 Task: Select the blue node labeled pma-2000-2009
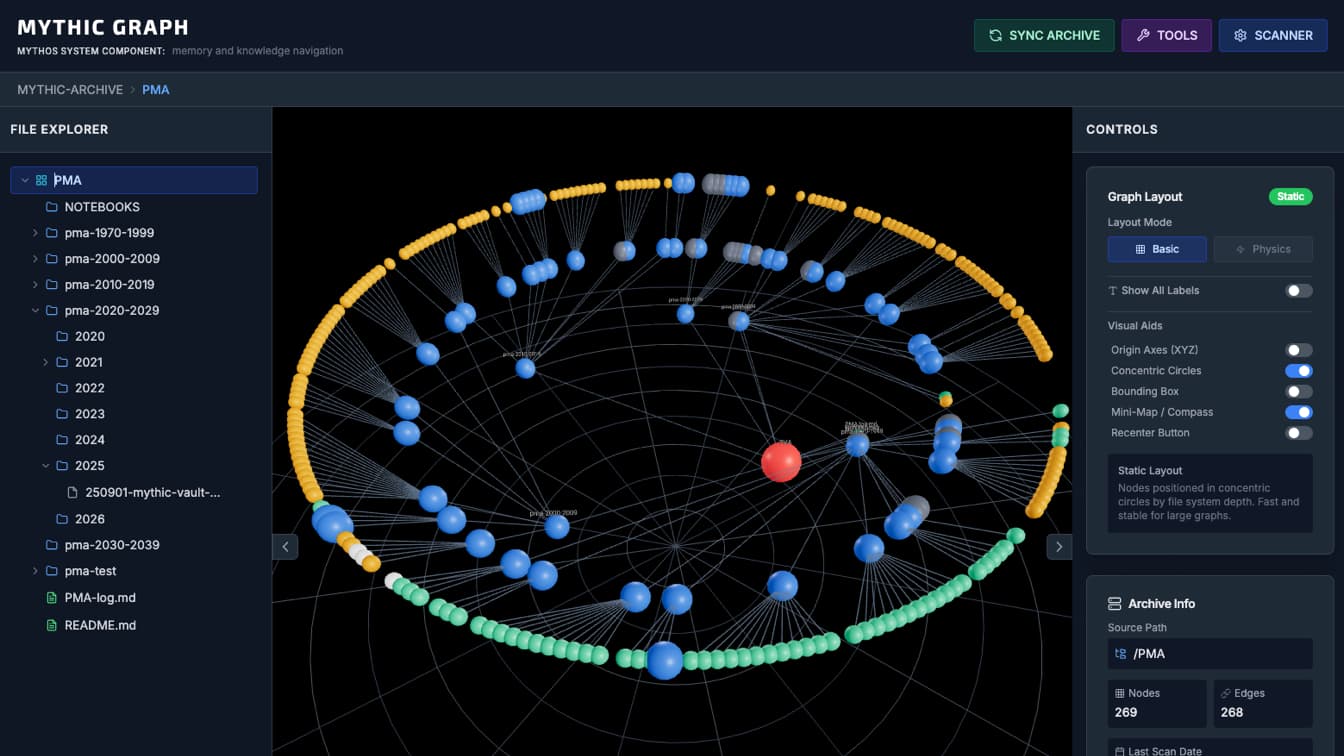click(x=557, y=527)
